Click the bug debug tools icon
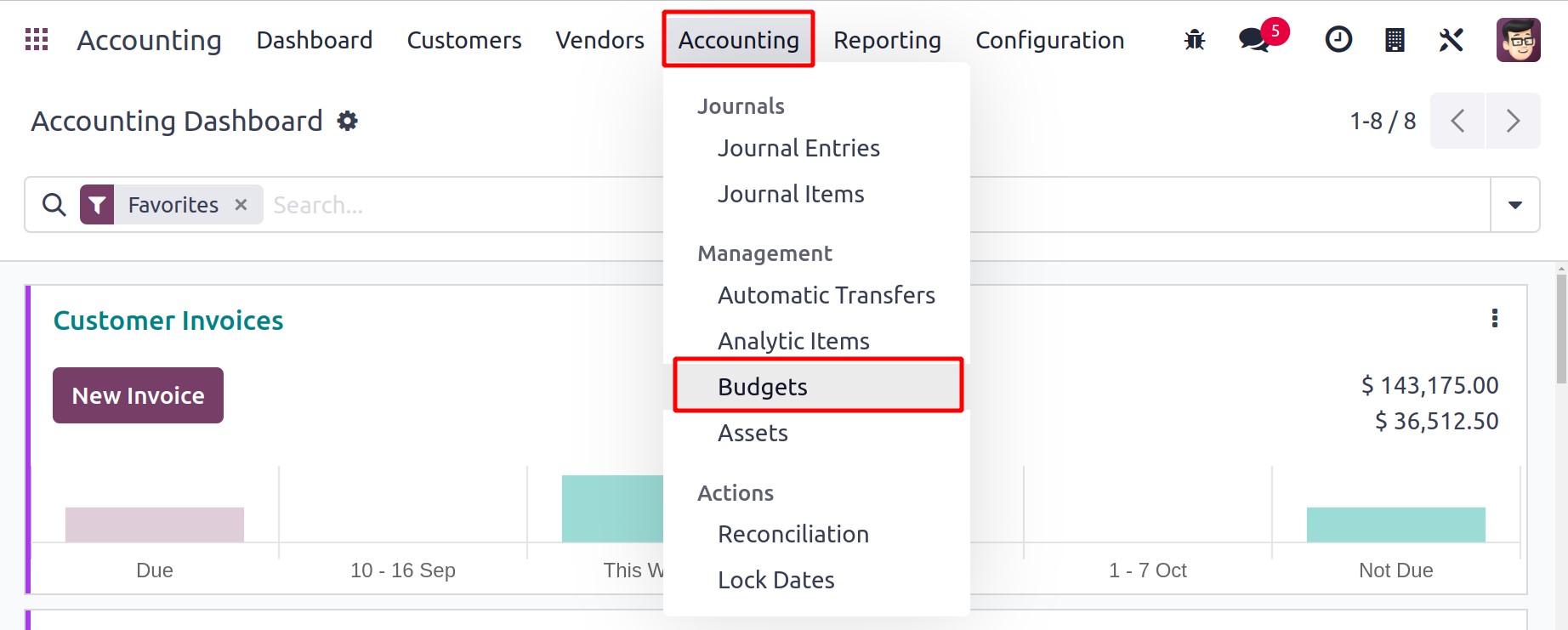This screenshot has height=630, width=1568. pos(1195,40)
